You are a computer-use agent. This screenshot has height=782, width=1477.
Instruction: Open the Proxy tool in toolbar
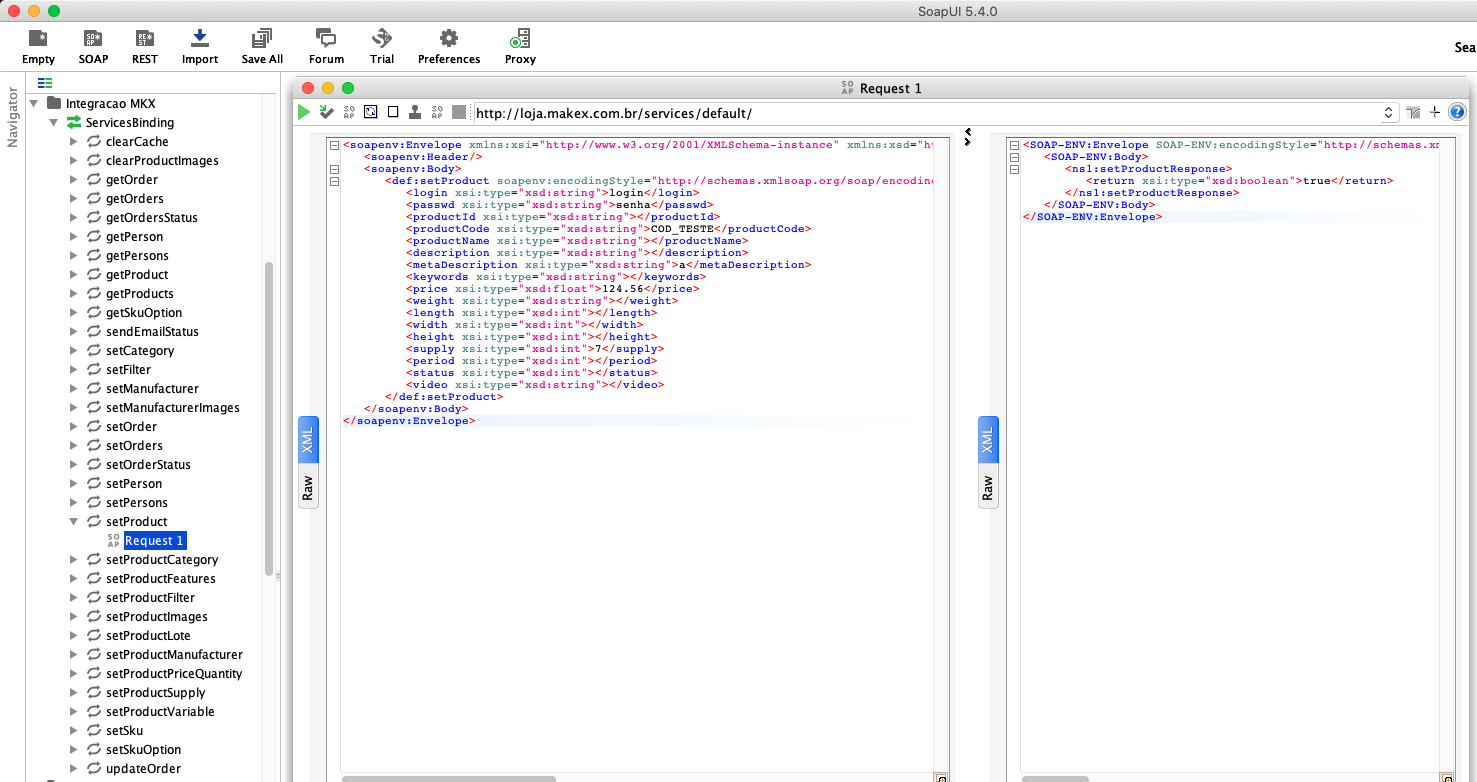[520, 47]
